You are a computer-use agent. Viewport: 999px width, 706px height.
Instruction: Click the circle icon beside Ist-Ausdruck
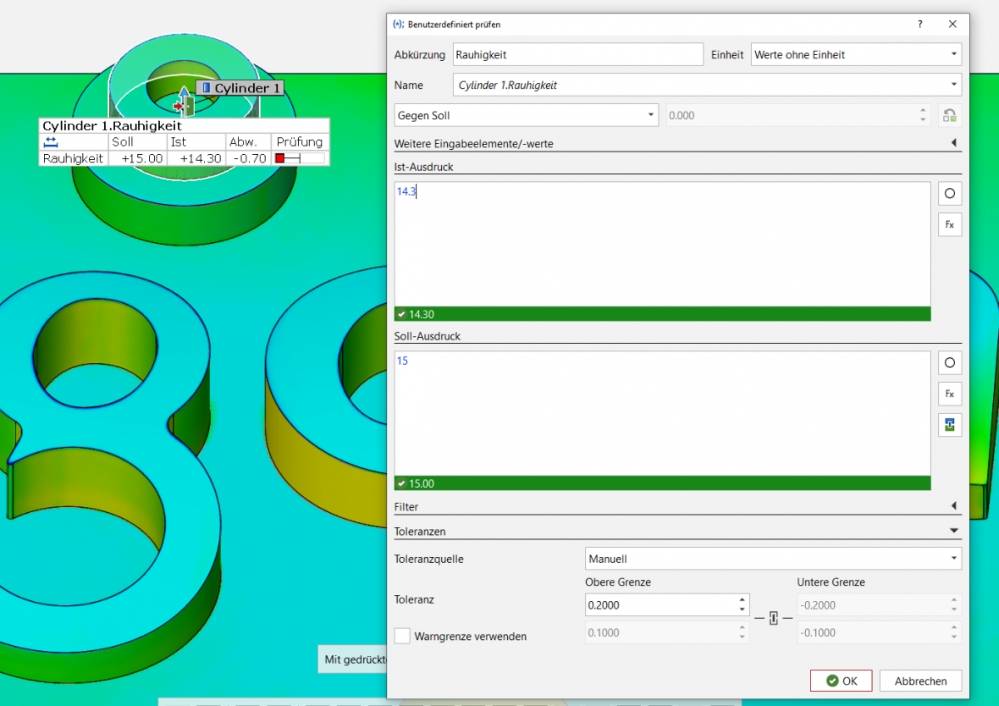tap(949, 193)
